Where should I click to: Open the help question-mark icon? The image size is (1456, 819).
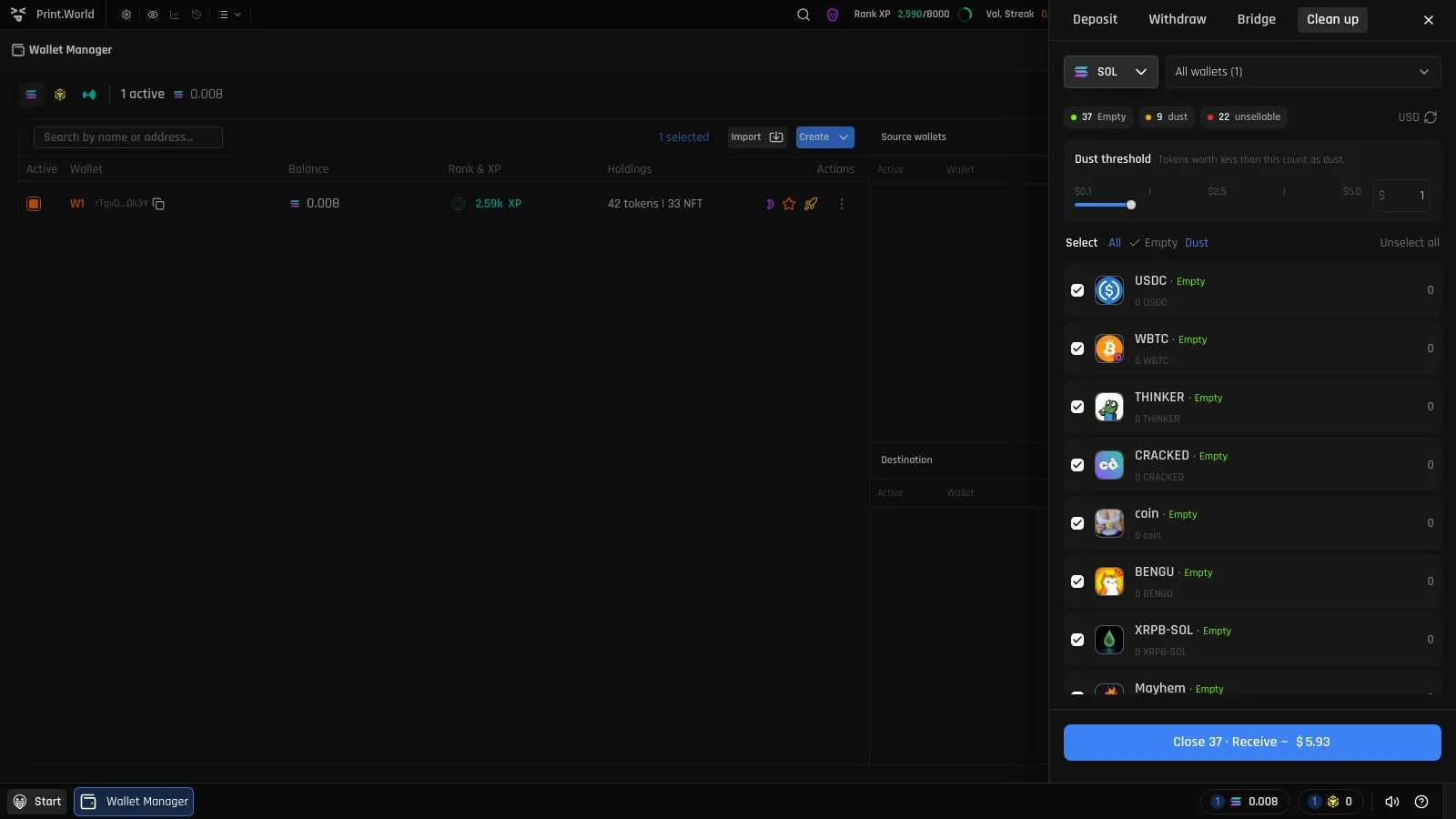1421,802
